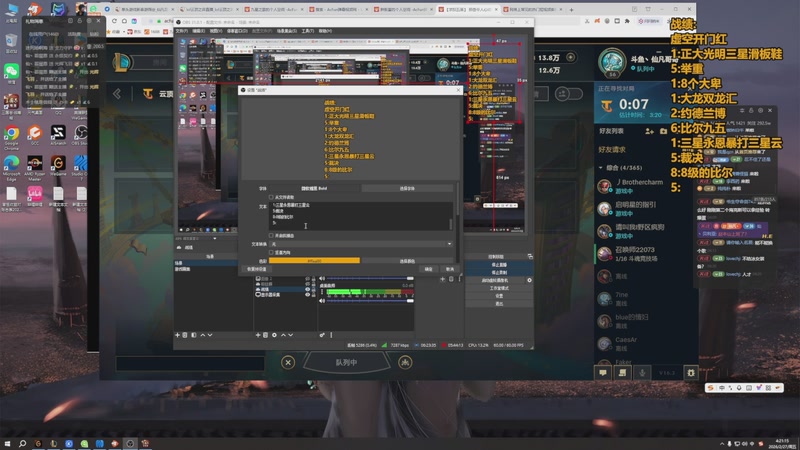Open virtual camera settings gear in OBS controls

pos(529,280)
